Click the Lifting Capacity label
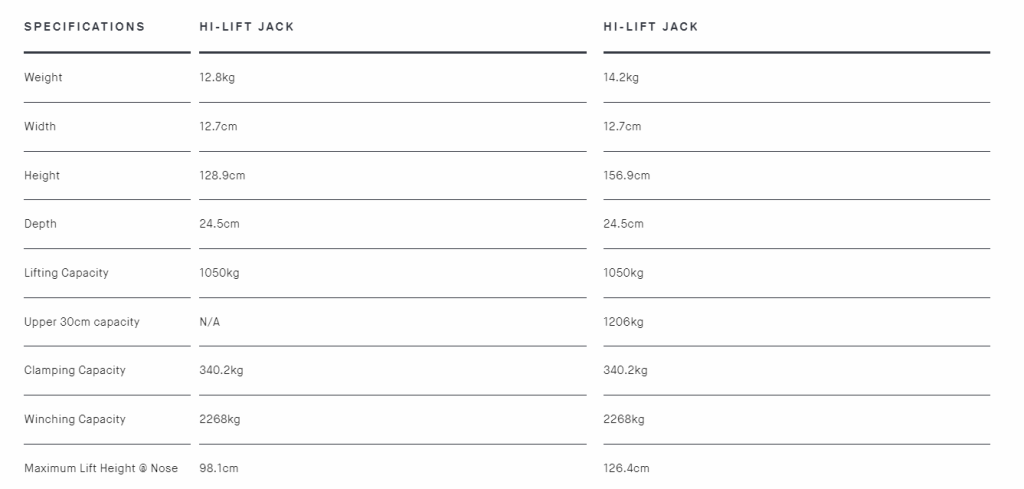The height and width of the screenshot is (489, 1024). pyautogui.click(x=66, y=273)
